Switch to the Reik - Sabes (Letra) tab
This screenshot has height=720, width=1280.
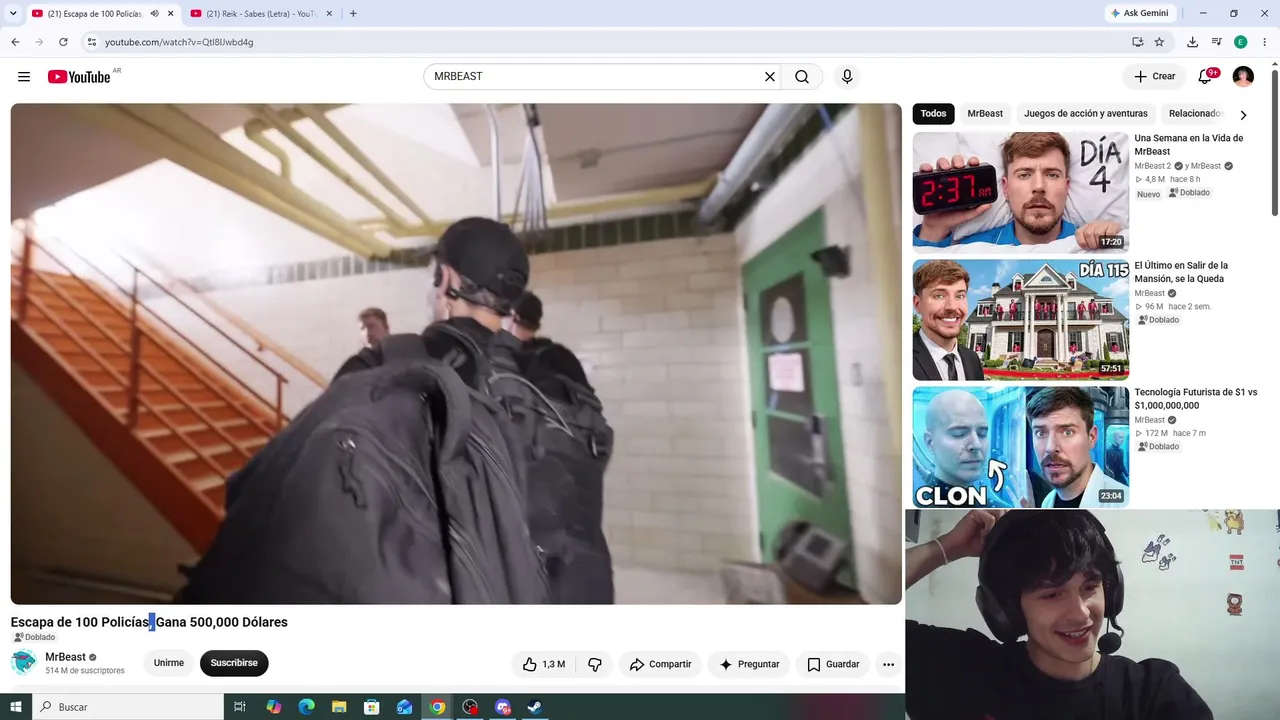(x=262, y=14)
